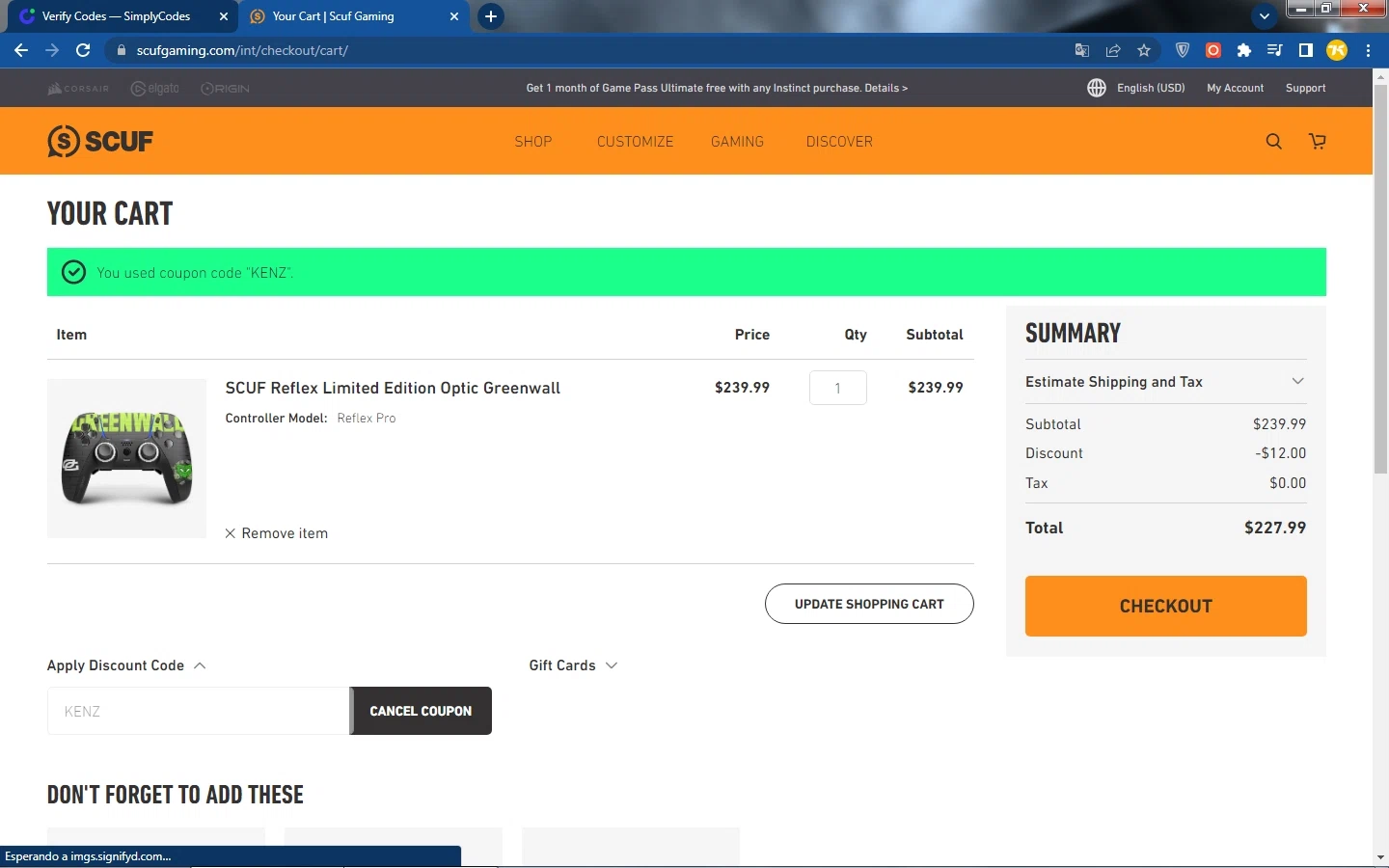Click the share page icon in address bar
1389x868 pixels.
click(x=1113, y=50)
